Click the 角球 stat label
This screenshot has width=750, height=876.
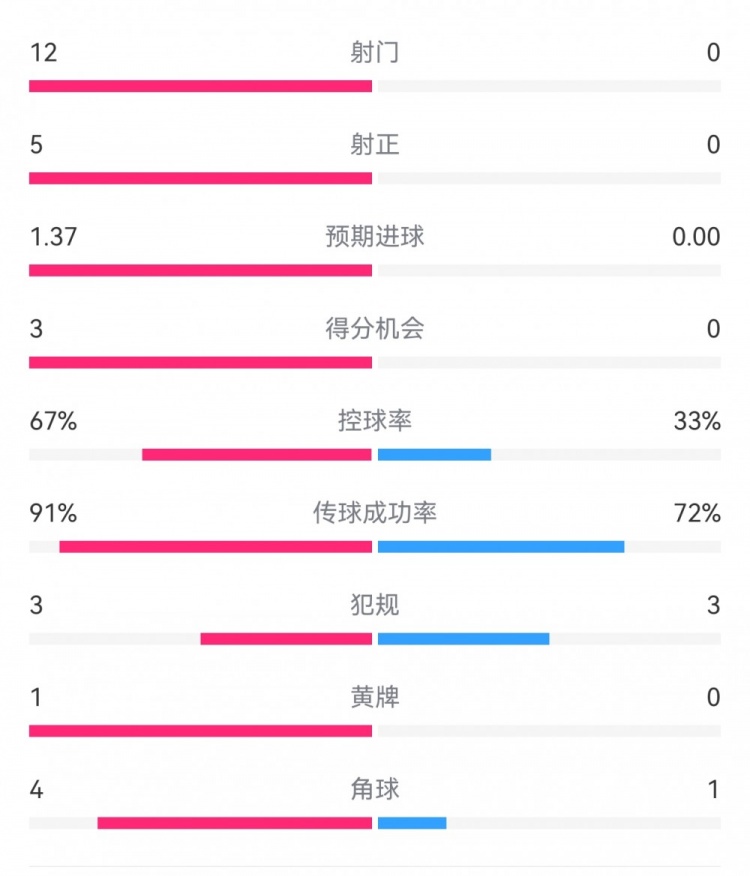(x=375, y=789)
